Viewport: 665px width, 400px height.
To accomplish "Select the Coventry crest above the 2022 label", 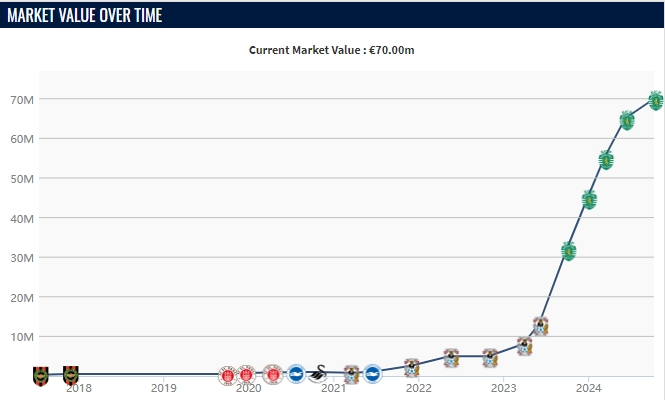I will [x=411, y=366].
